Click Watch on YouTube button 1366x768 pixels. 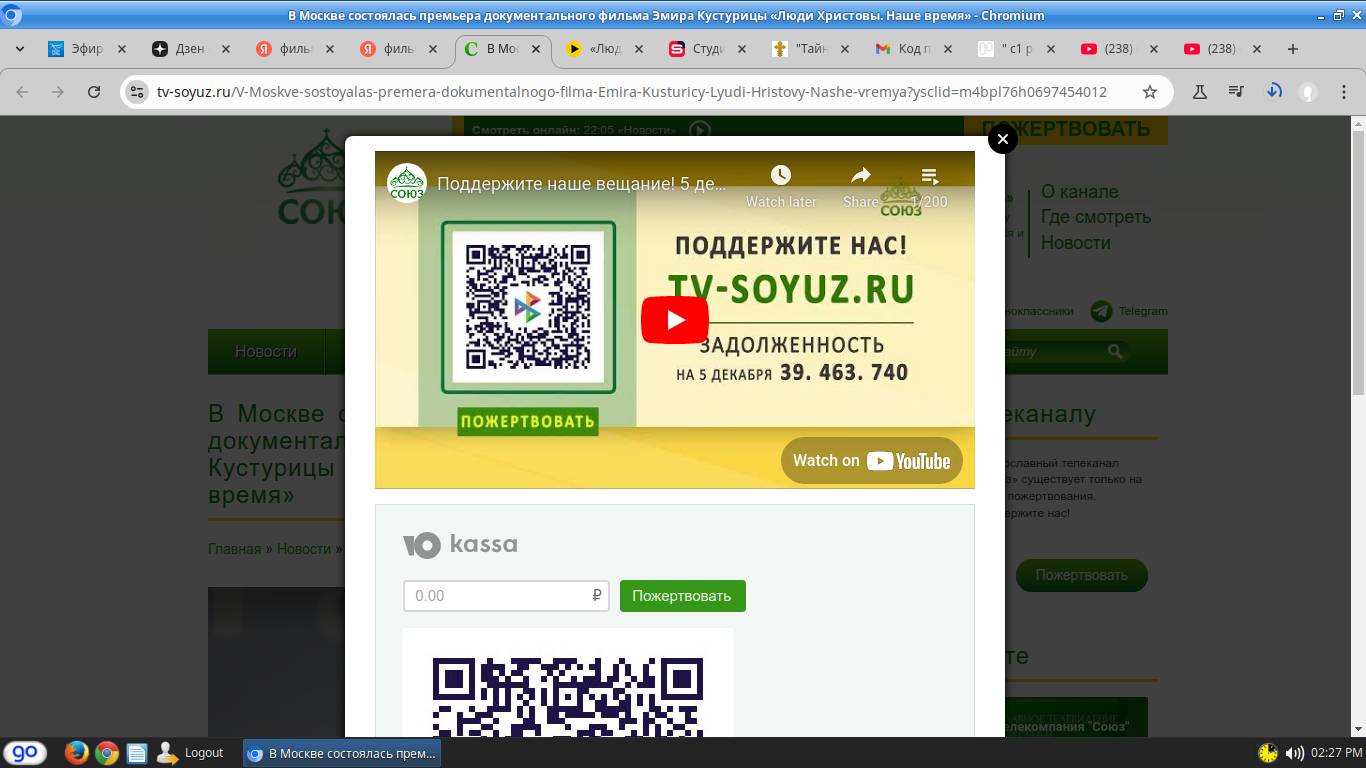point(872,460)
